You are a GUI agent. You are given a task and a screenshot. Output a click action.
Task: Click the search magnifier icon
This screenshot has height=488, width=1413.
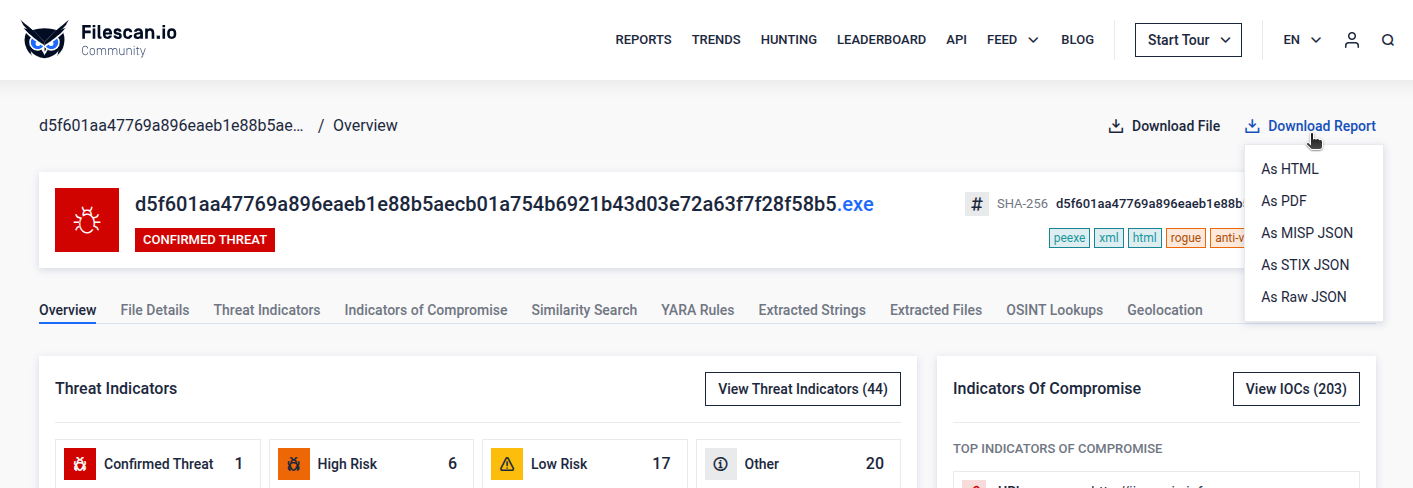[1388, 40]
